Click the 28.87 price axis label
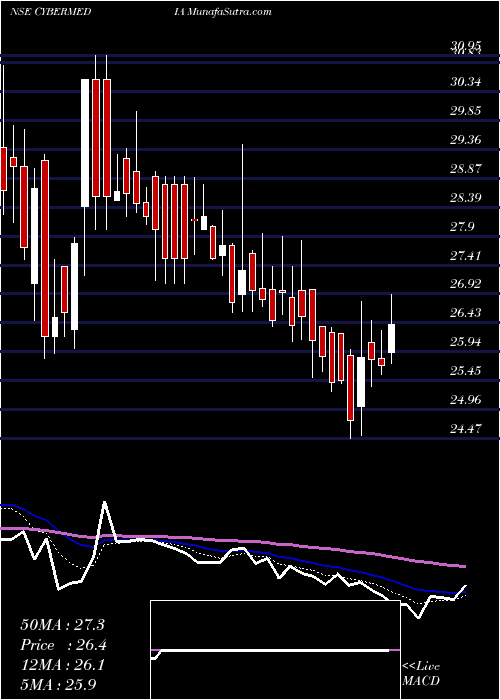 (x=466, y=169)
